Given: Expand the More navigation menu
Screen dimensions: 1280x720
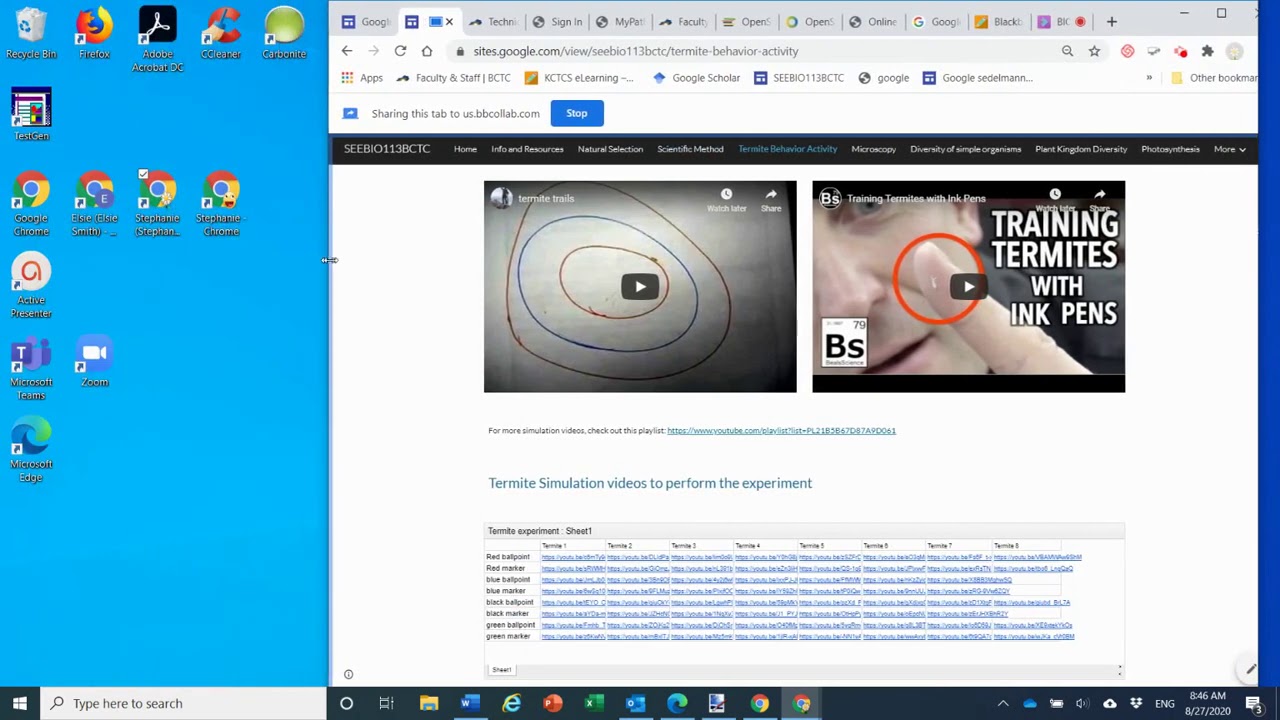Looking at the screenshot, I should [x=1230, y=149].
